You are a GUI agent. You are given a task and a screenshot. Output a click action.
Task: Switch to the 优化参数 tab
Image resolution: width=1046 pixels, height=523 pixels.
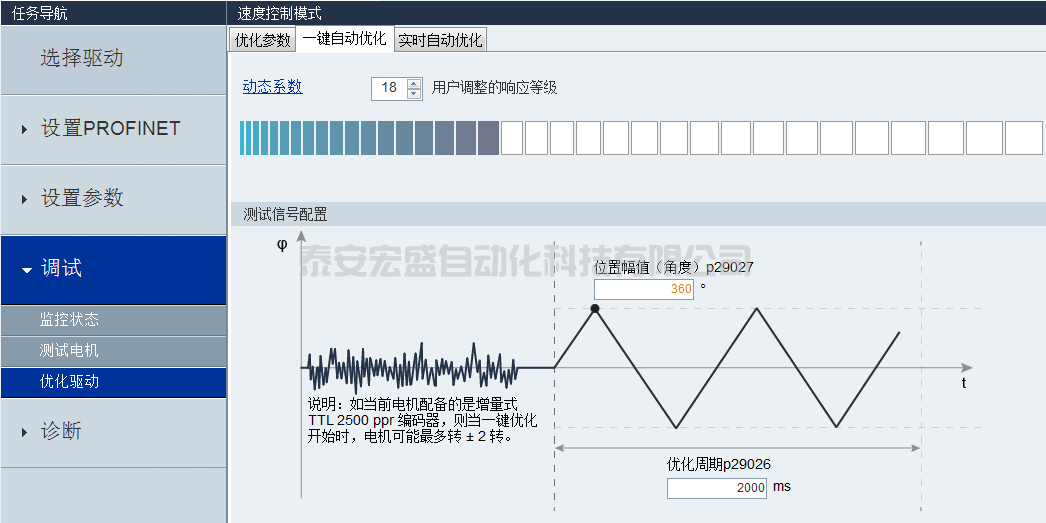pos(262,40)
